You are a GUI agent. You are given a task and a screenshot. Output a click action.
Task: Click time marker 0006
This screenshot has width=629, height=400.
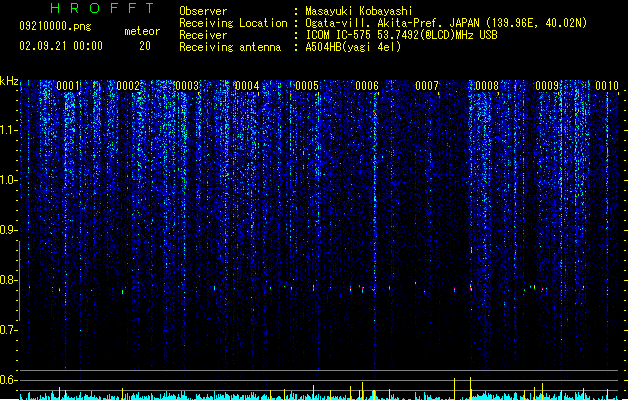pyautogui.click(x=367, y=86)
